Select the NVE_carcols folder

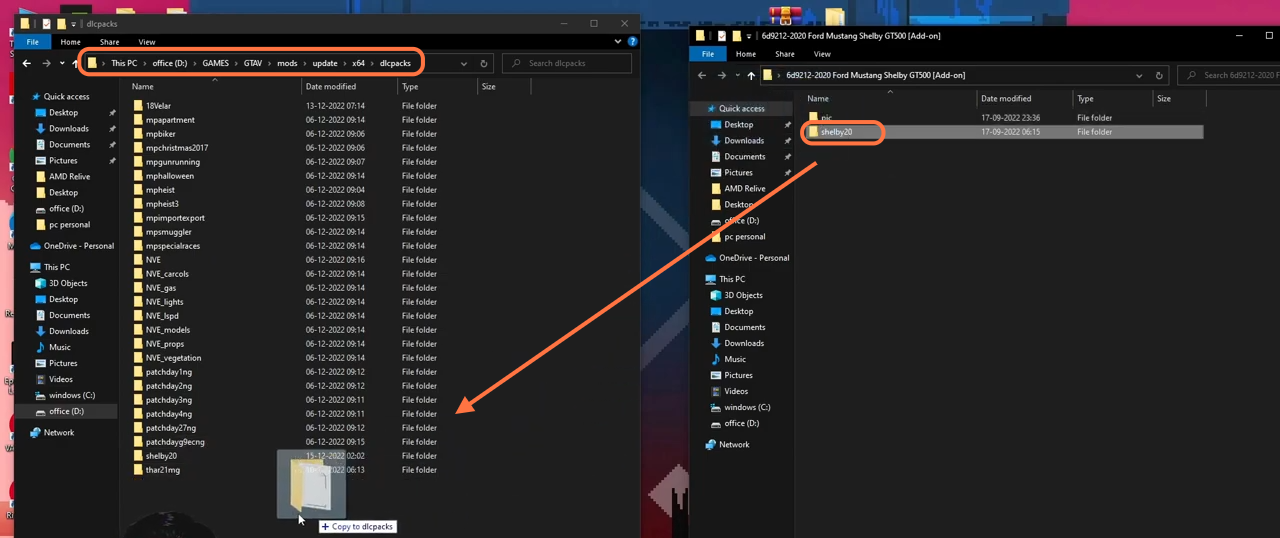[x=167, y=273]
